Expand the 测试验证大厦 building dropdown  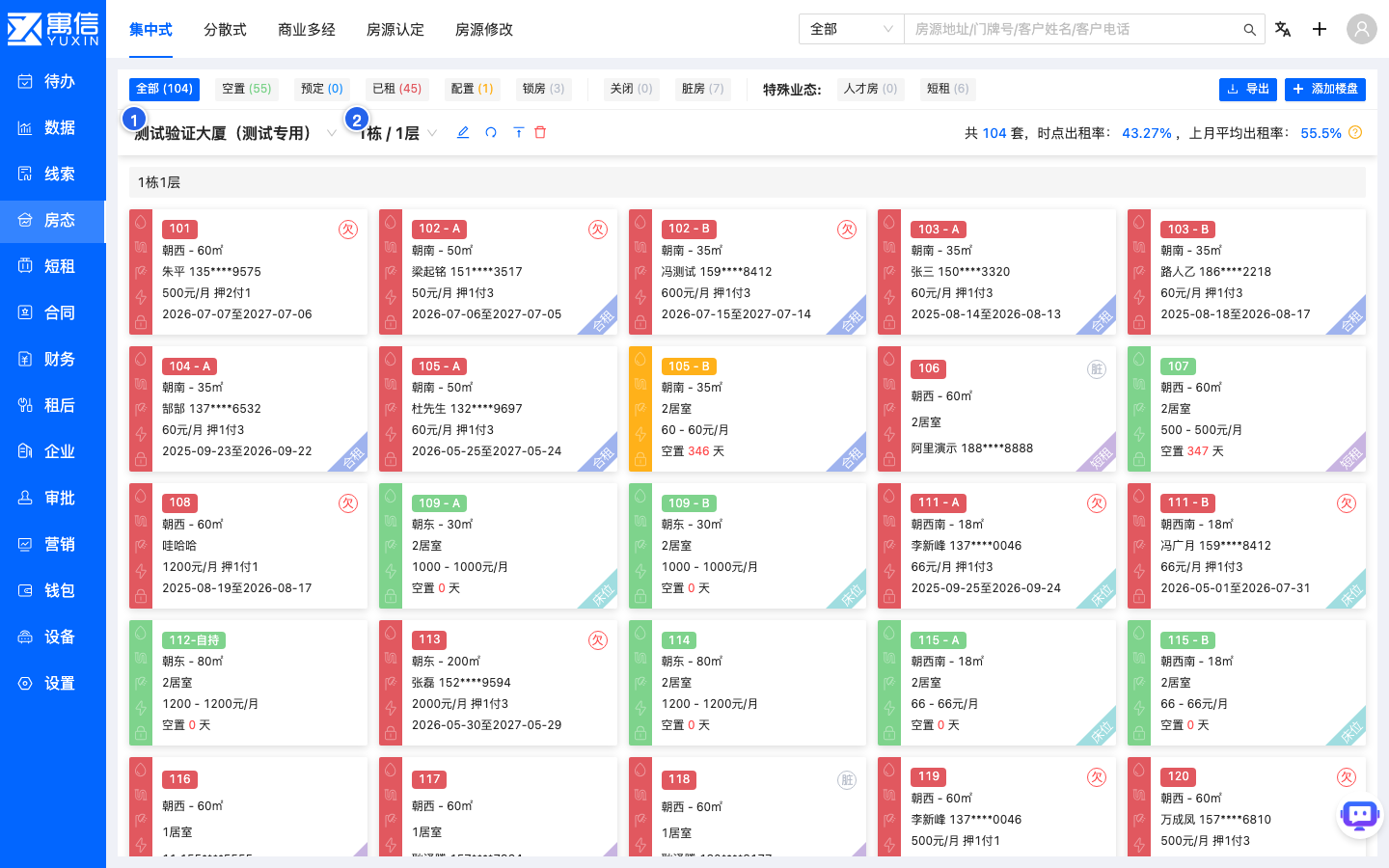331,133
